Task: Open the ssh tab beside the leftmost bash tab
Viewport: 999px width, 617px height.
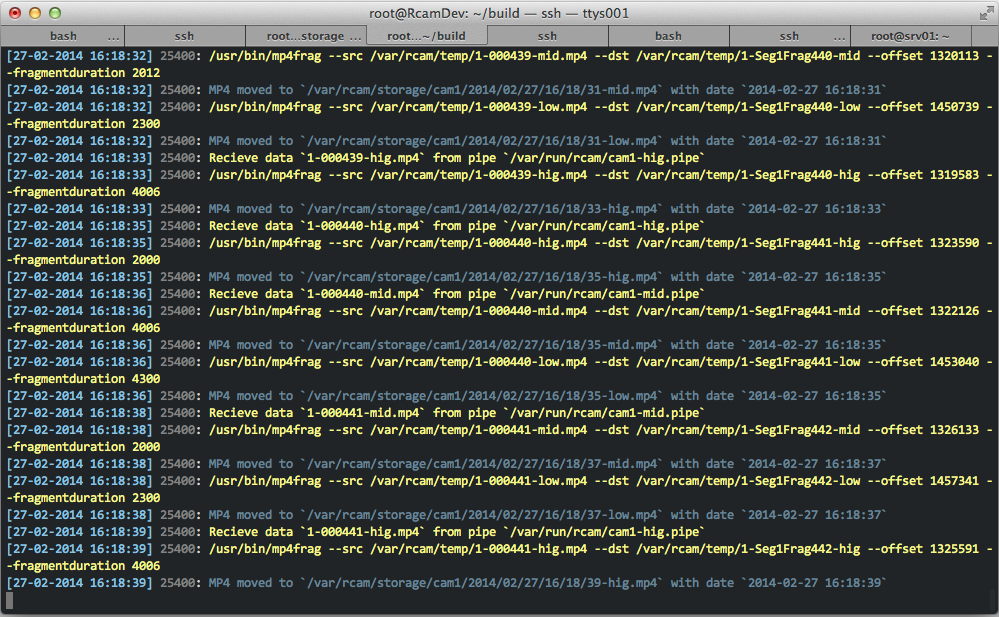Action: coord(184,36)
